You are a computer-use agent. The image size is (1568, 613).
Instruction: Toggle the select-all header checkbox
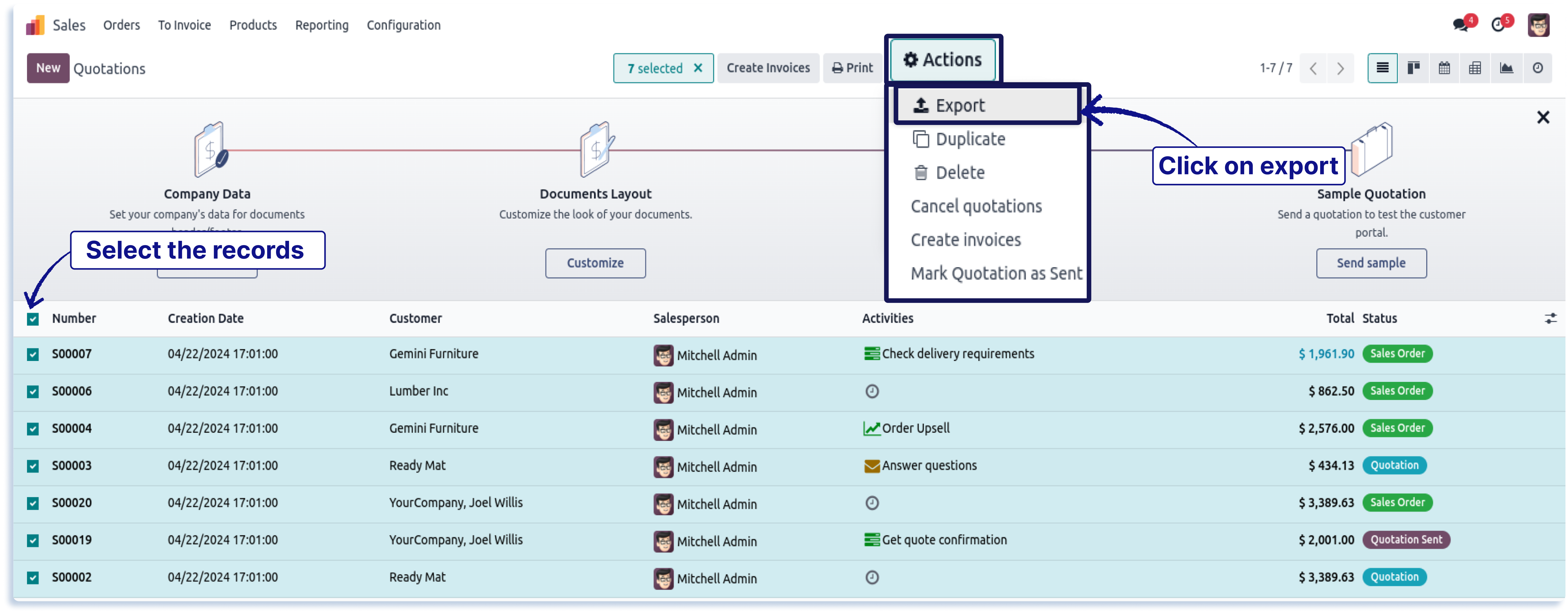tap(33, 319)
